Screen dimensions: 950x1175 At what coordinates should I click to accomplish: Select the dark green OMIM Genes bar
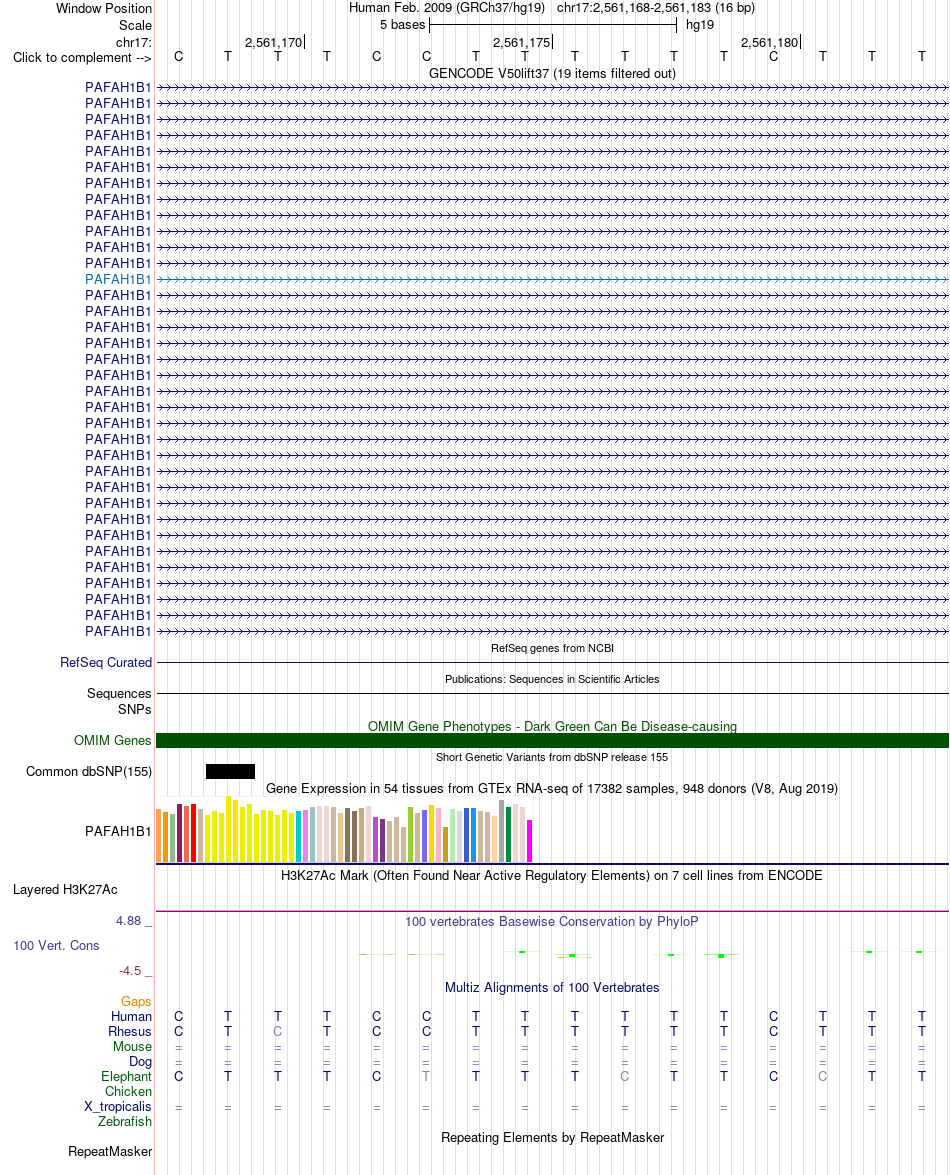[x=552, y=740]
